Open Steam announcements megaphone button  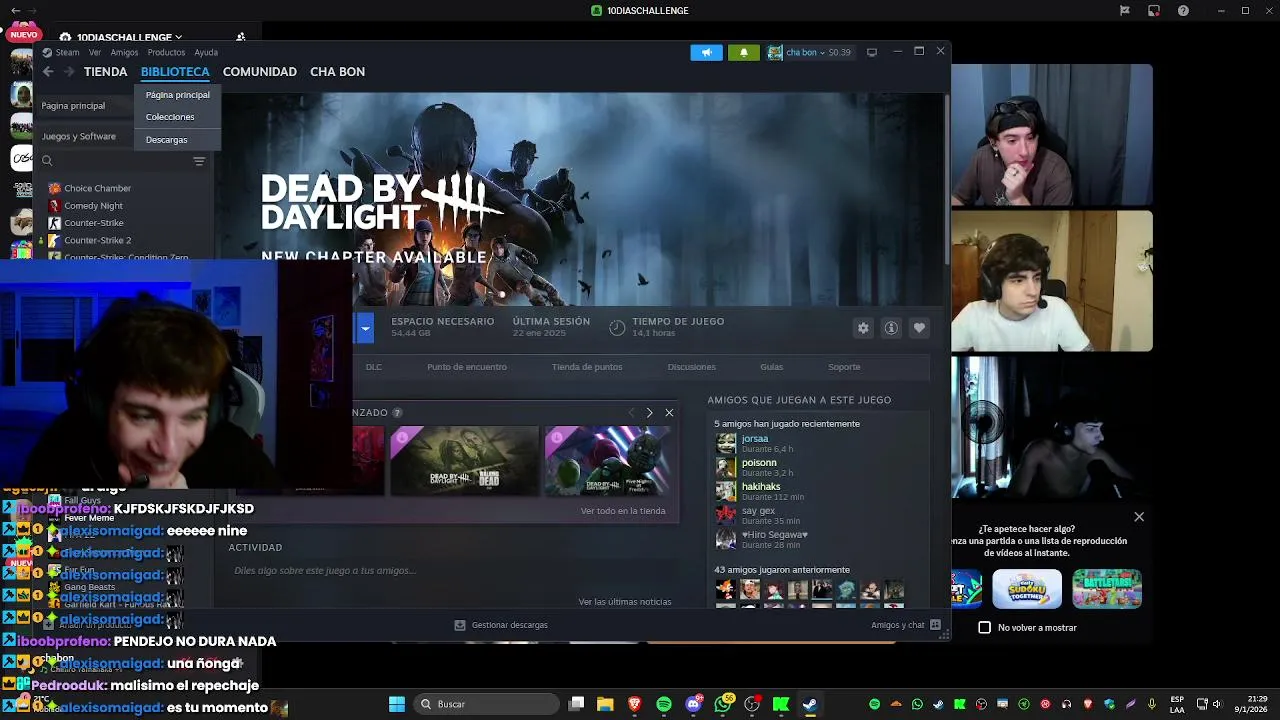[x=706, y=53]
